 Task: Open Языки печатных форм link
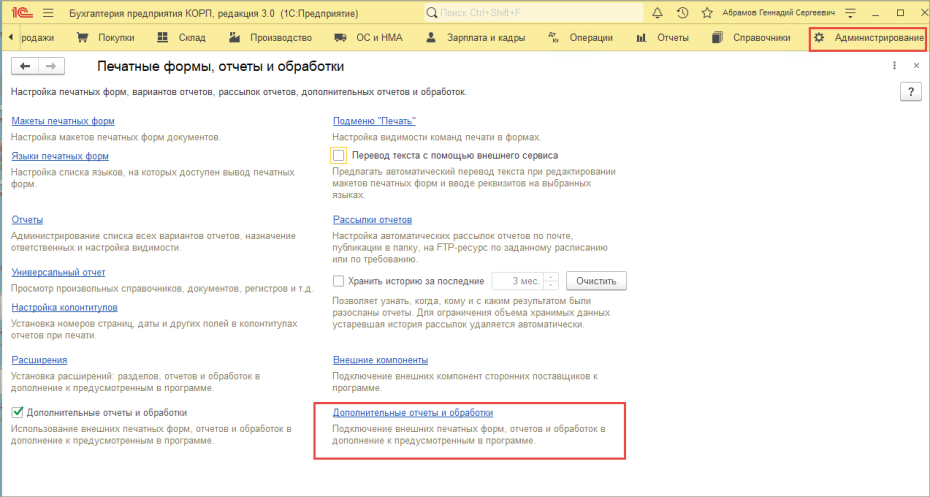pos(60,155)
